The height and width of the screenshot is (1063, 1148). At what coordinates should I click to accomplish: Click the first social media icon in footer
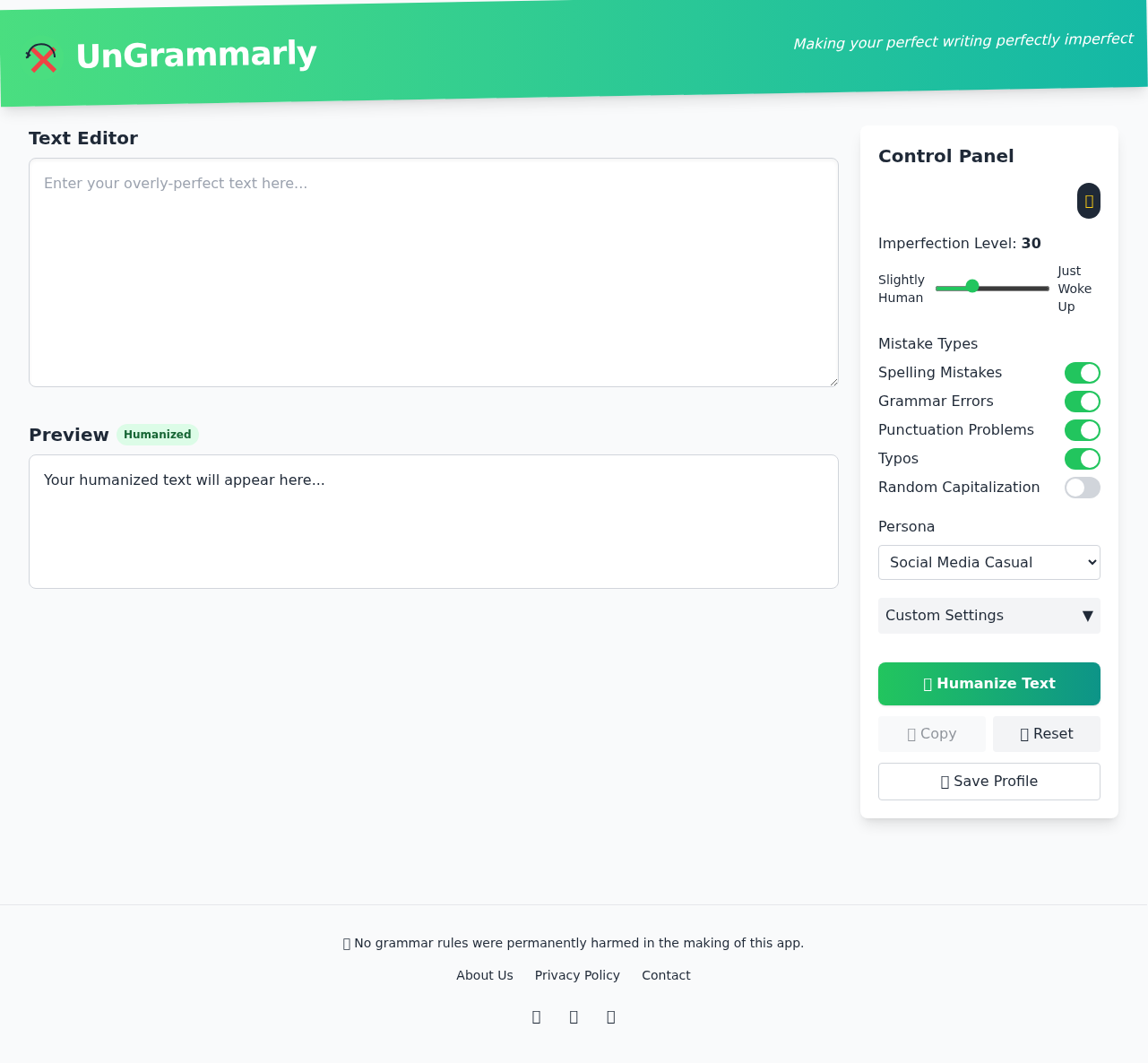pos(537,1017)
